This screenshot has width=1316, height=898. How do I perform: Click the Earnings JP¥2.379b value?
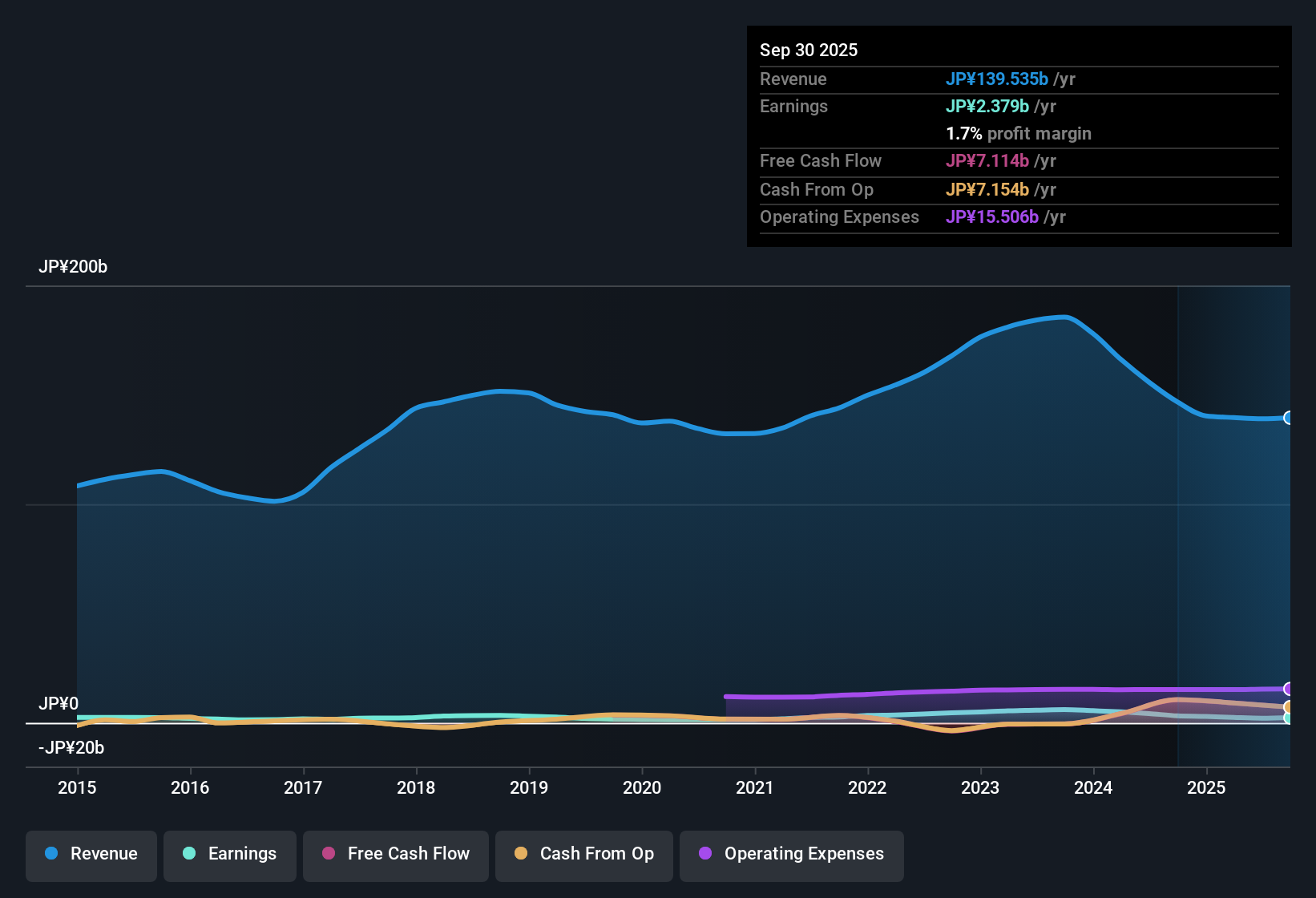click(988, 106)
